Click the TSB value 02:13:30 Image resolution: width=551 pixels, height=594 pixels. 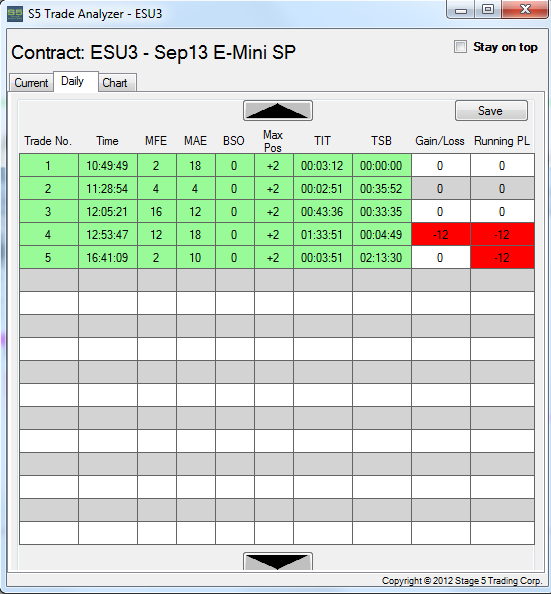tap(382, 258)
